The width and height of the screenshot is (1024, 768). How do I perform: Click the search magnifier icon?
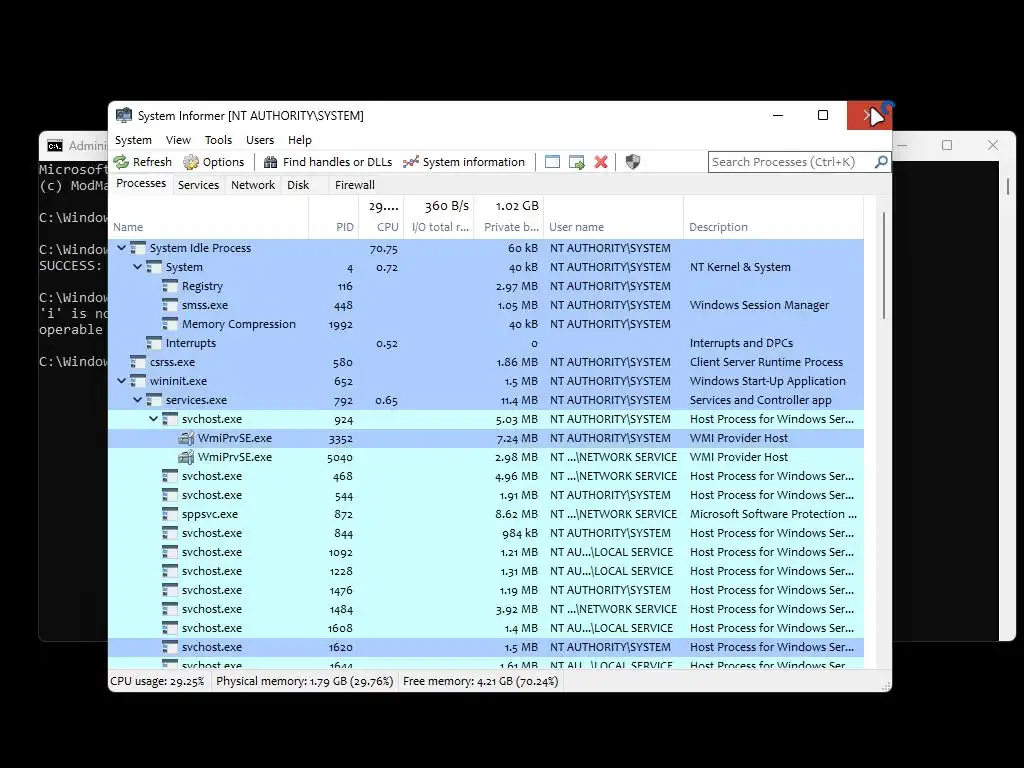(880, 161)
